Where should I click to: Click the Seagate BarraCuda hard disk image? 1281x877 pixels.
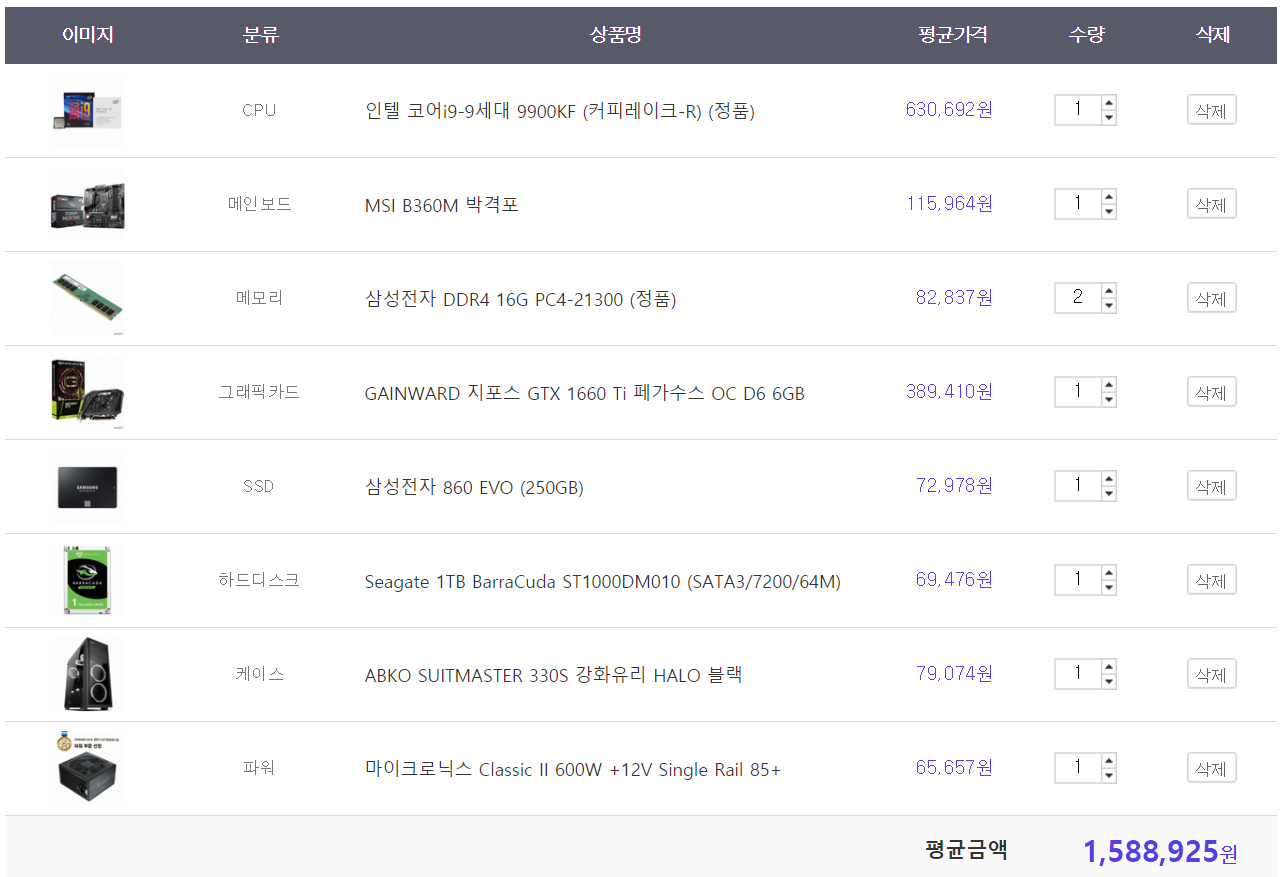coord(88,580)
